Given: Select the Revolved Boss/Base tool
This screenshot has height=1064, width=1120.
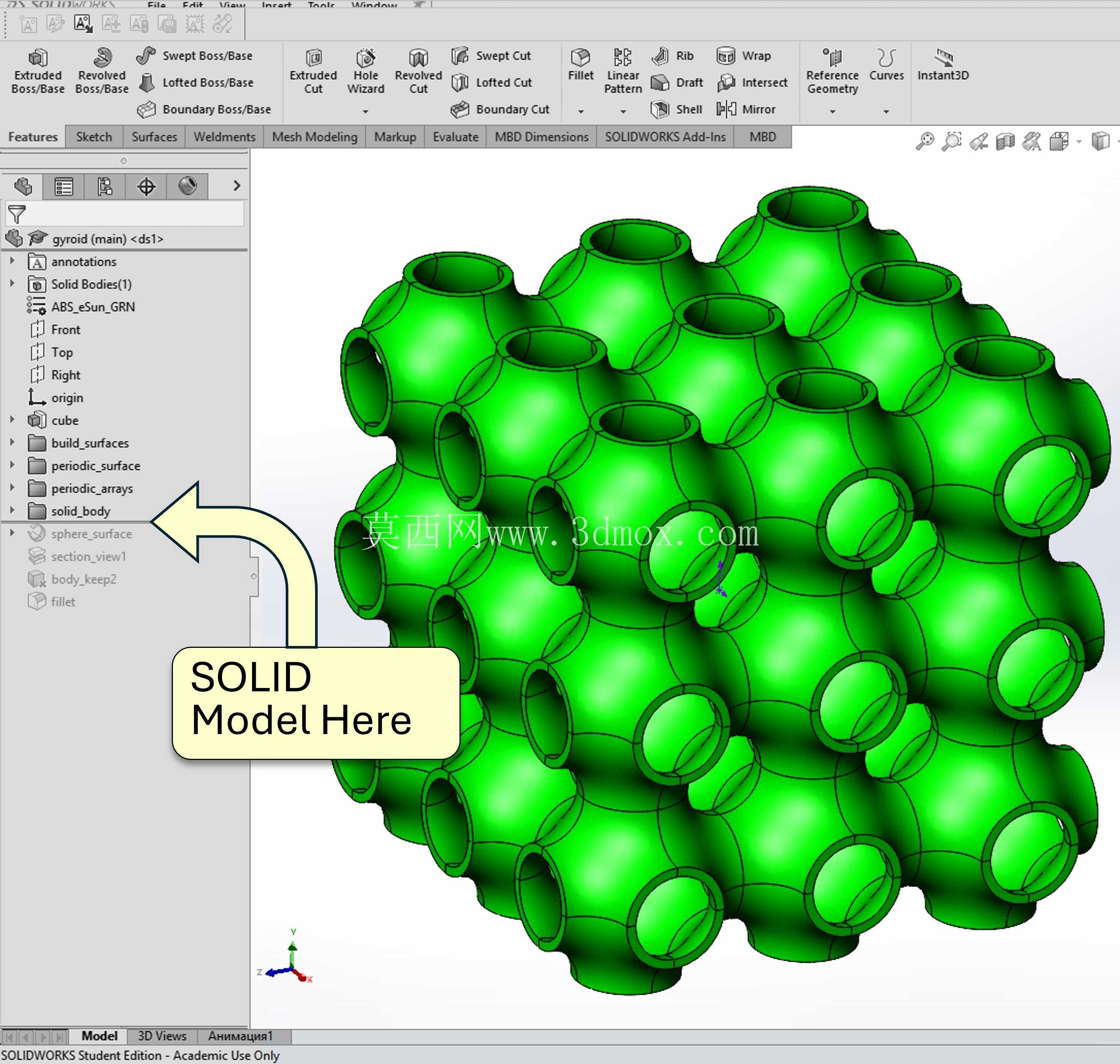Looking at the screenshot, I should [x=102, y=71].
